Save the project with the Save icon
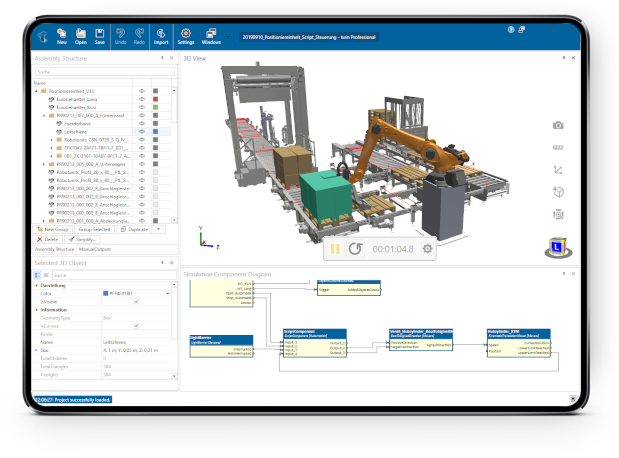The width and height of the screenshot is (619, 458). click(x=99, y=36)
